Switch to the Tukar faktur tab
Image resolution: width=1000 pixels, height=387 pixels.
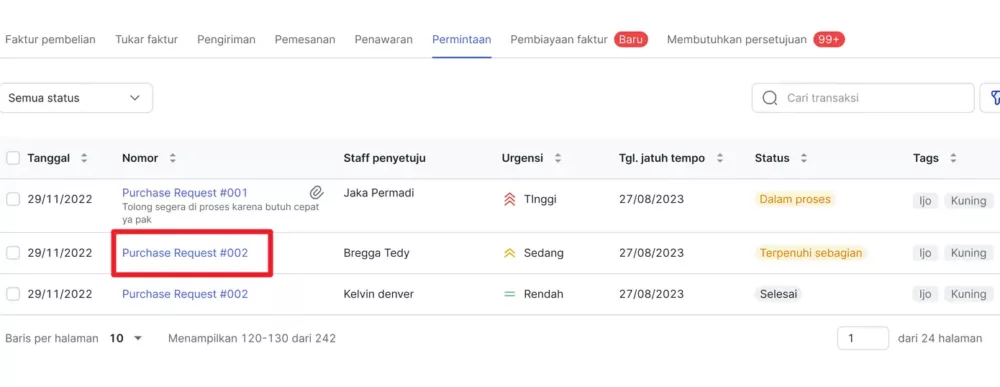[146, 40]
